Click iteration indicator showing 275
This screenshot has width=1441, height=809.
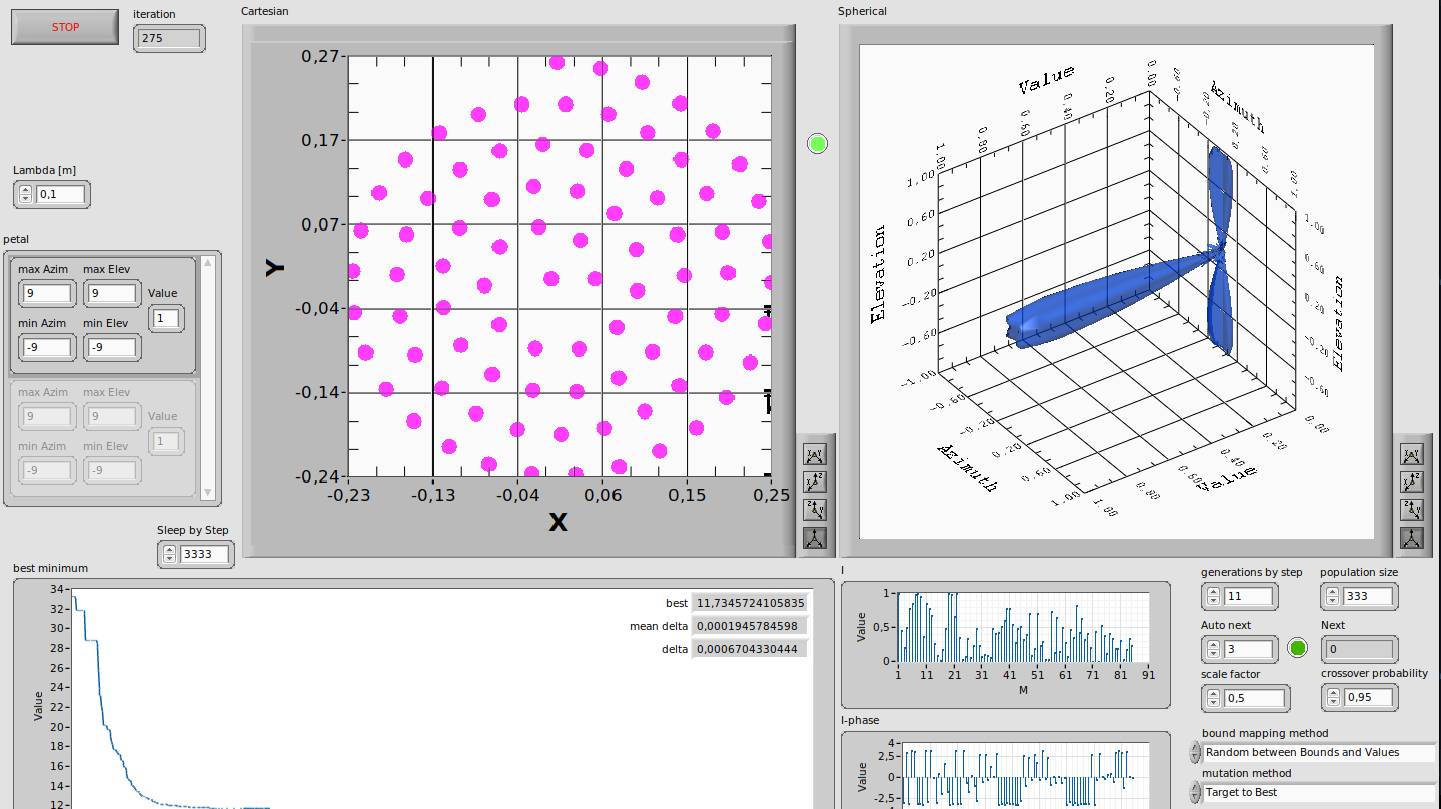coord(169,38)
